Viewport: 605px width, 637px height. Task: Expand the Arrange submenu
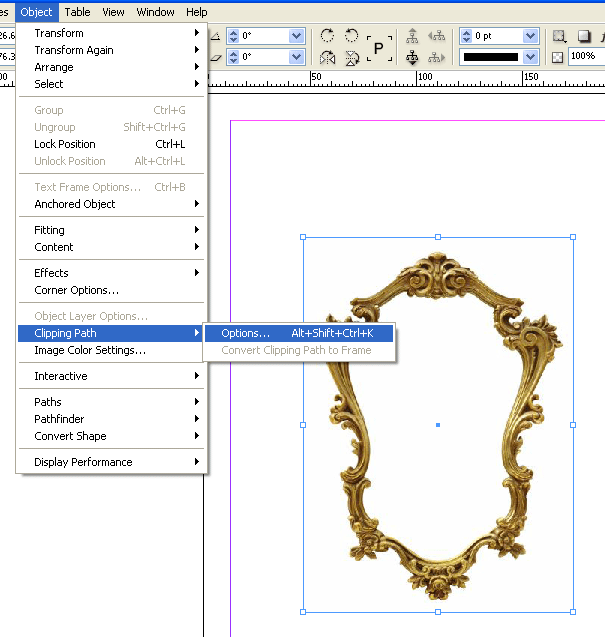[x=111, y=67]
